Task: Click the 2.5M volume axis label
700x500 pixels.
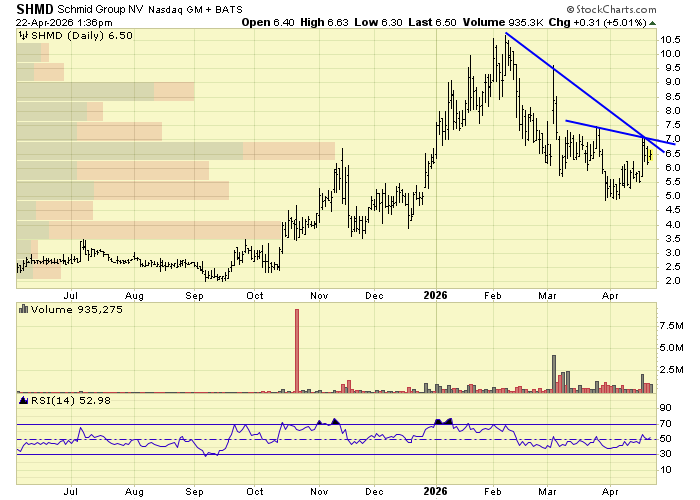Action: point(671,370)
